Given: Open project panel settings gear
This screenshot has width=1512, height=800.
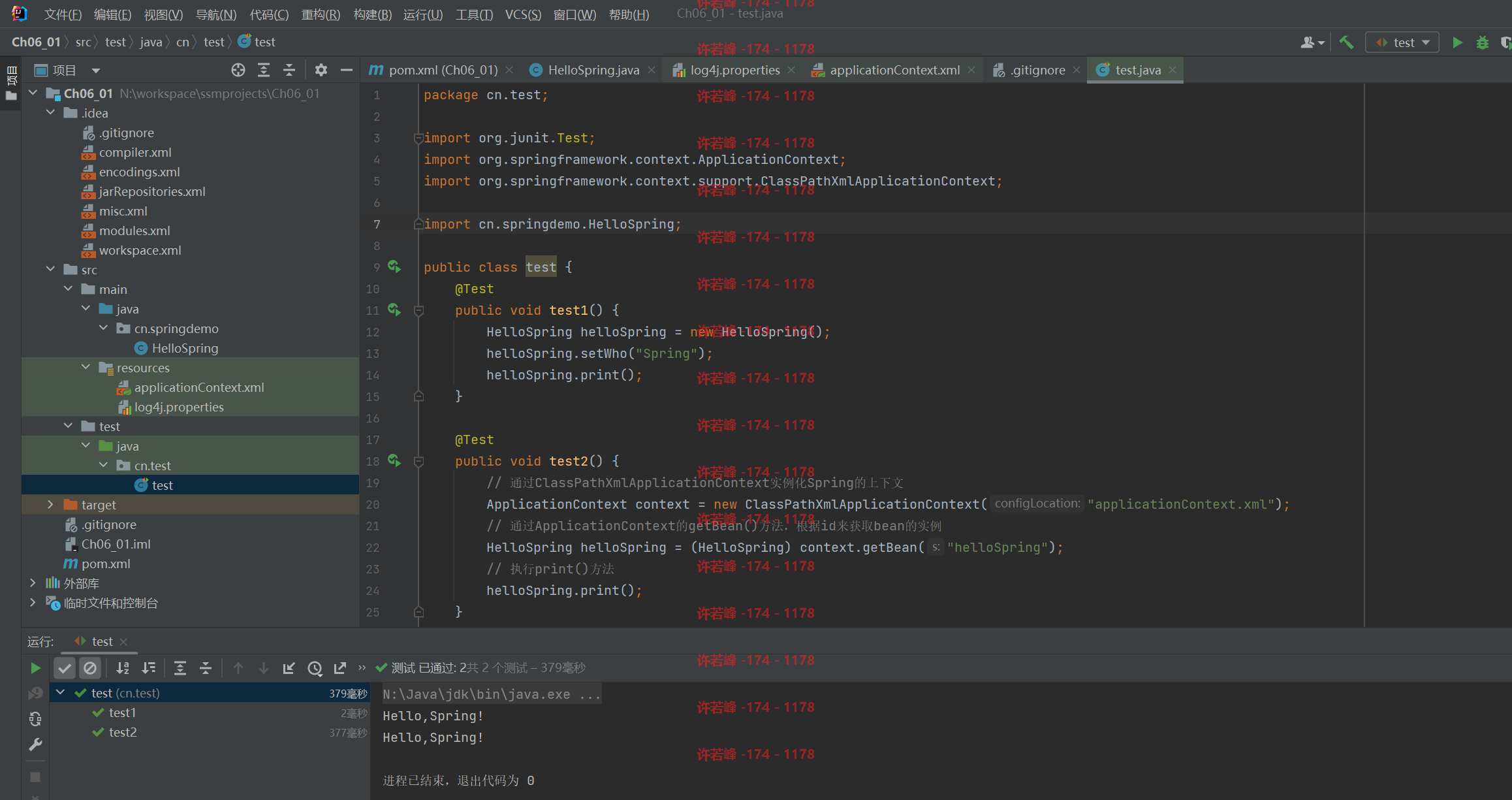Looking at the screenshot, I should [x=321, y=70].
